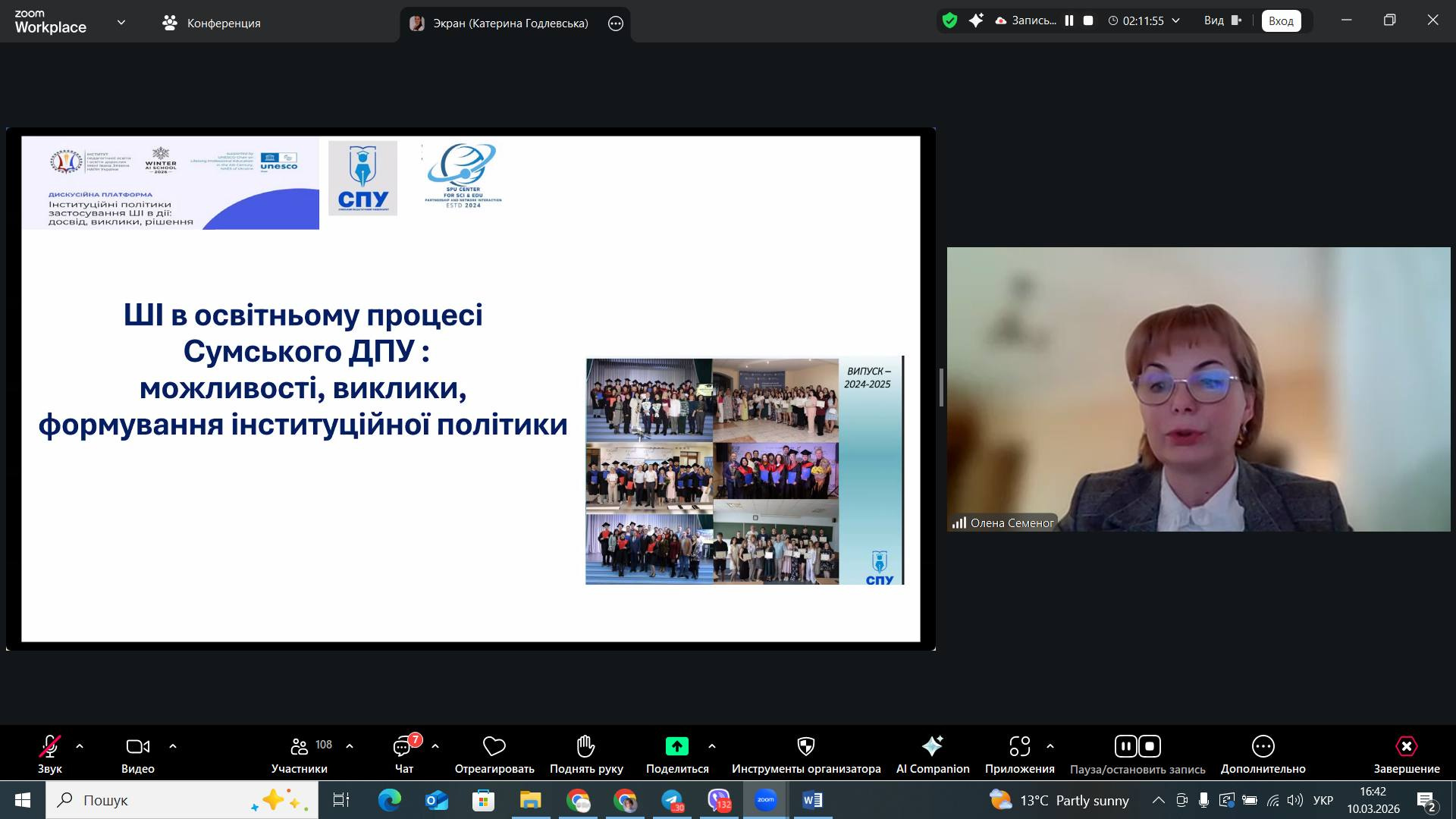
Task: Click the green Share screen icon
Action: click(676, 746)
